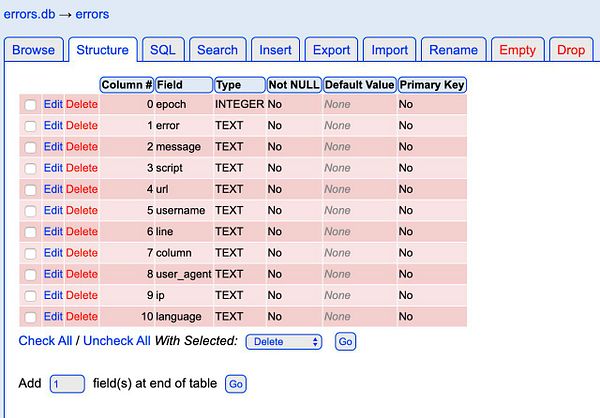Select the checkbox for the language row
600x418 pixels.
pyautogui.click(x=30, y=317)
